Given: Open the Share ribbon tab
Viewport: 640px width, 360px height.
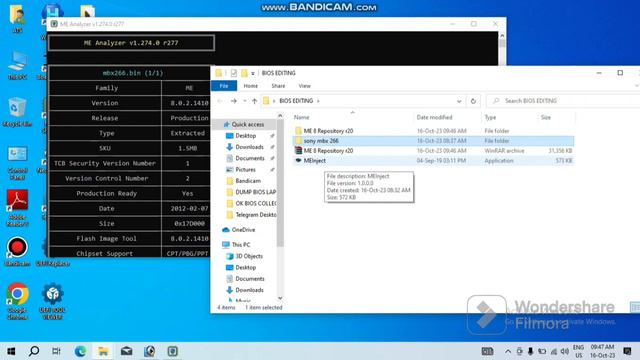Looking at the screenshot, I should click(x=278, y=86).
